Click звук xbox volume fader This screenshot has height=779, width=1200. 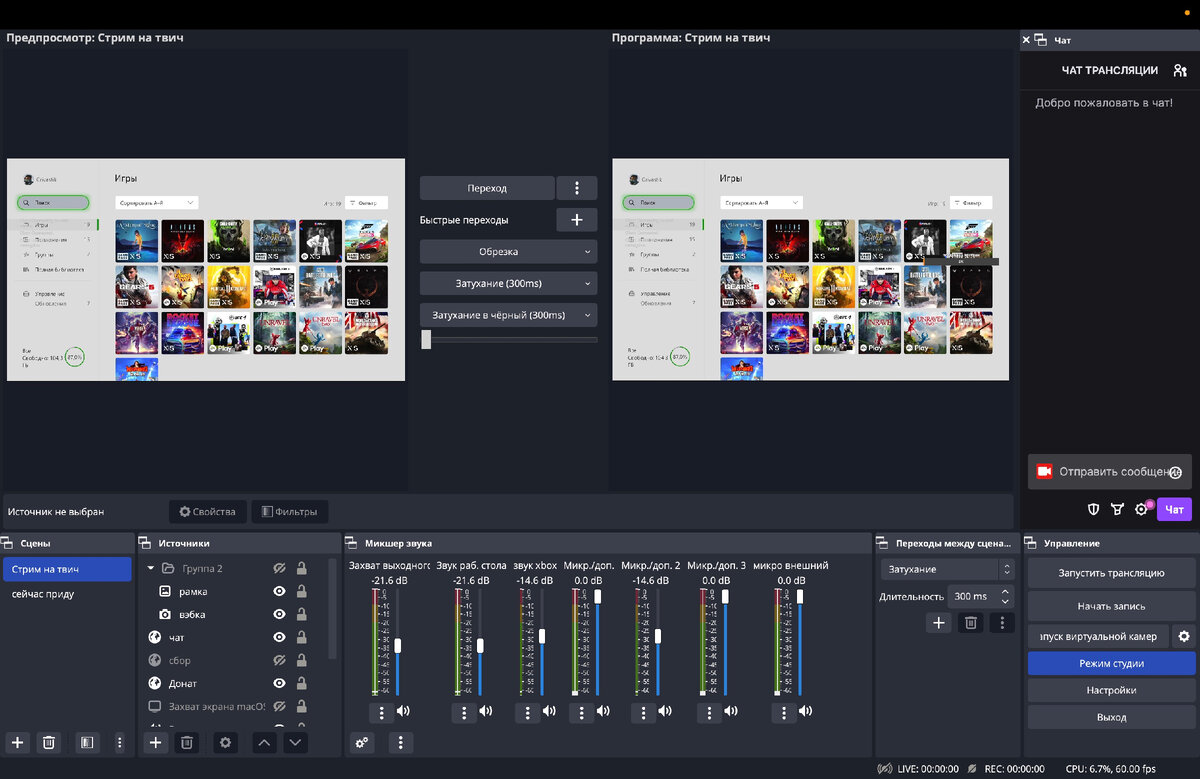point(543,635)
